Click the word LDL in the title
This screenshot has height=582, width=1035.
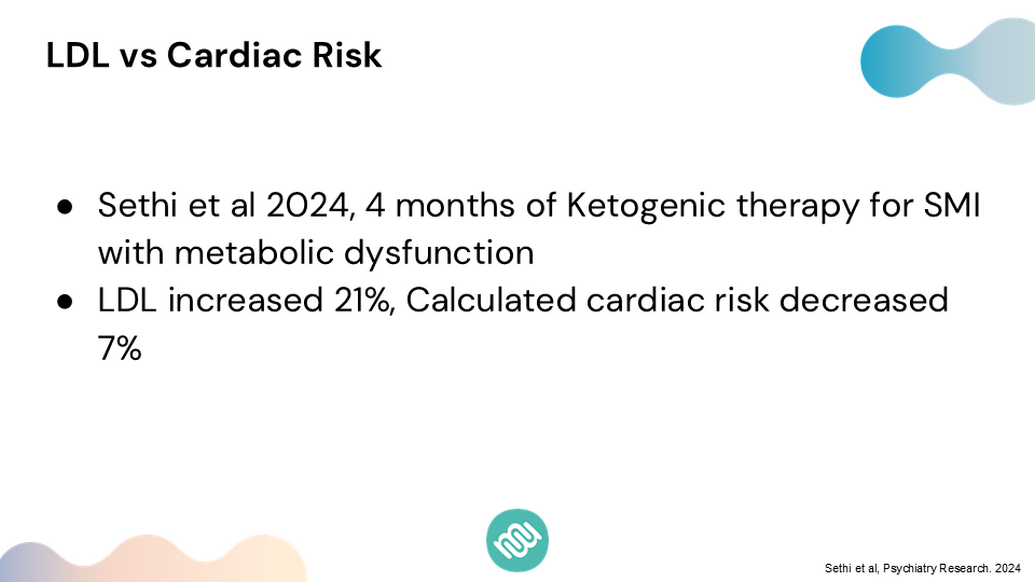(79, 55)
